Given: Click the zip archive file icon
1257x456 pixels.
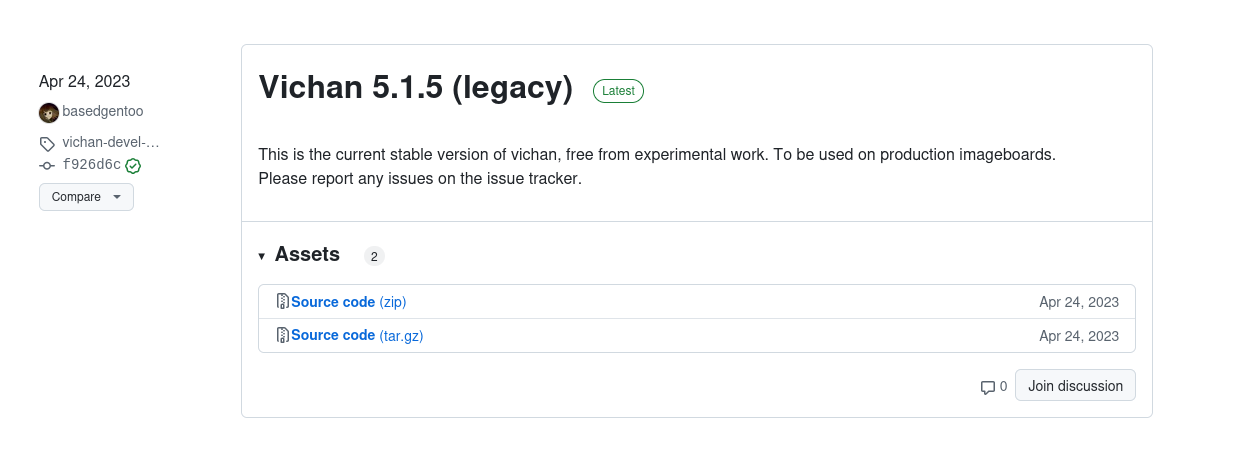Looking at the screenshot, I should click(283, 302).
